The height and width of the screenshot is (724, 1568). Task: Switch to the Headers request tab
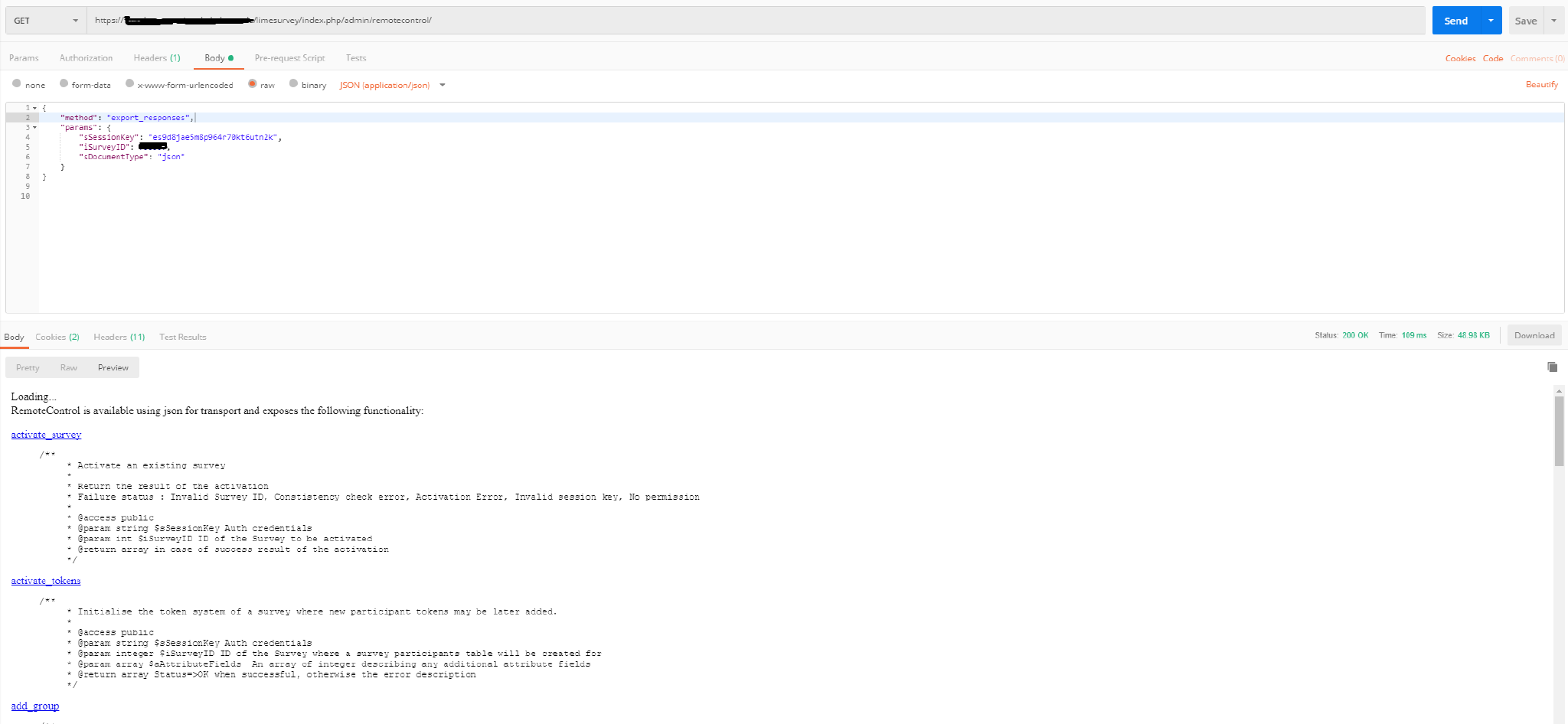click(x=156, y=58)
